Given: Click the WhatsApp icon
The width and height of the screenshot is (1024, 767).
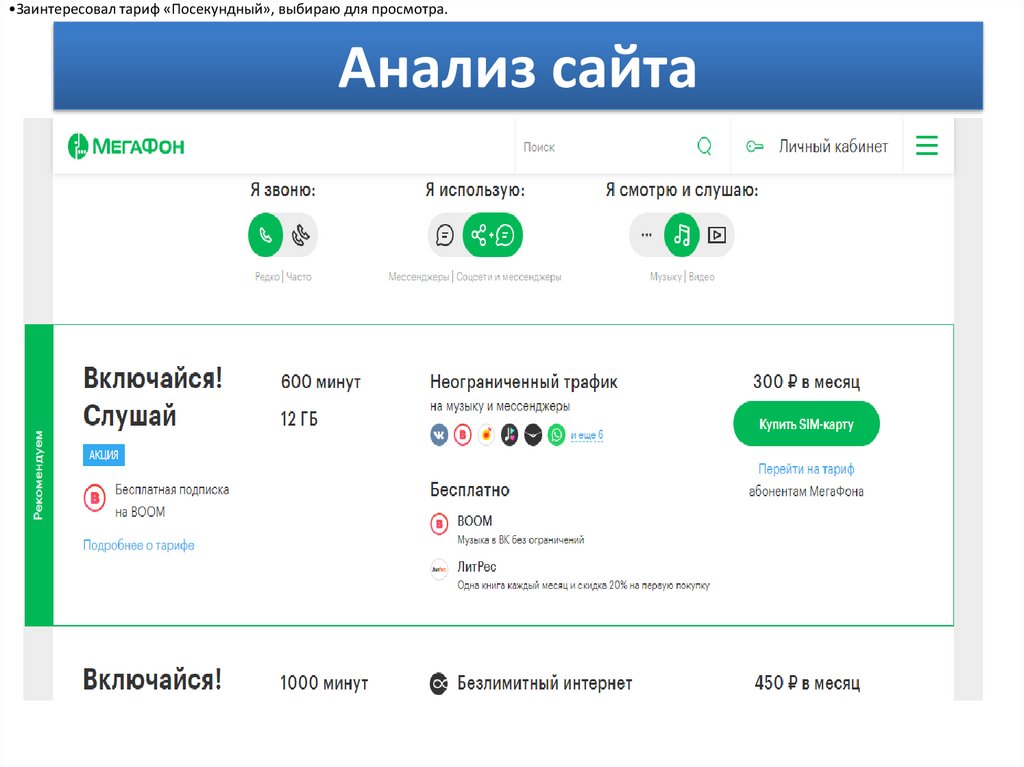Looking at the screenshot, I should [556, 434].
